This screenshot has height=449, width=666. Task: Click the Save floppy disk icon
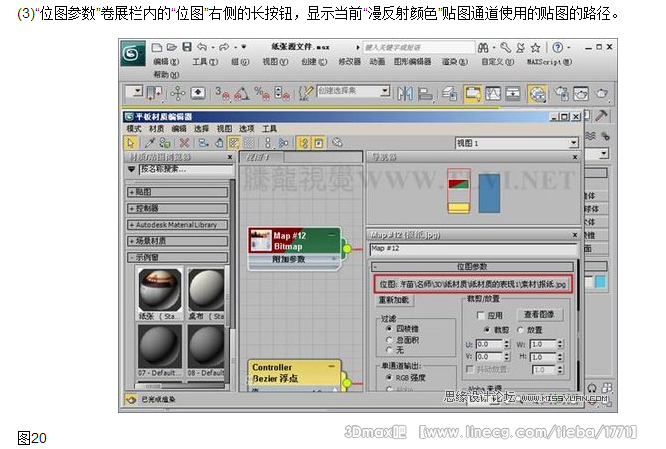tap(187, 47)
